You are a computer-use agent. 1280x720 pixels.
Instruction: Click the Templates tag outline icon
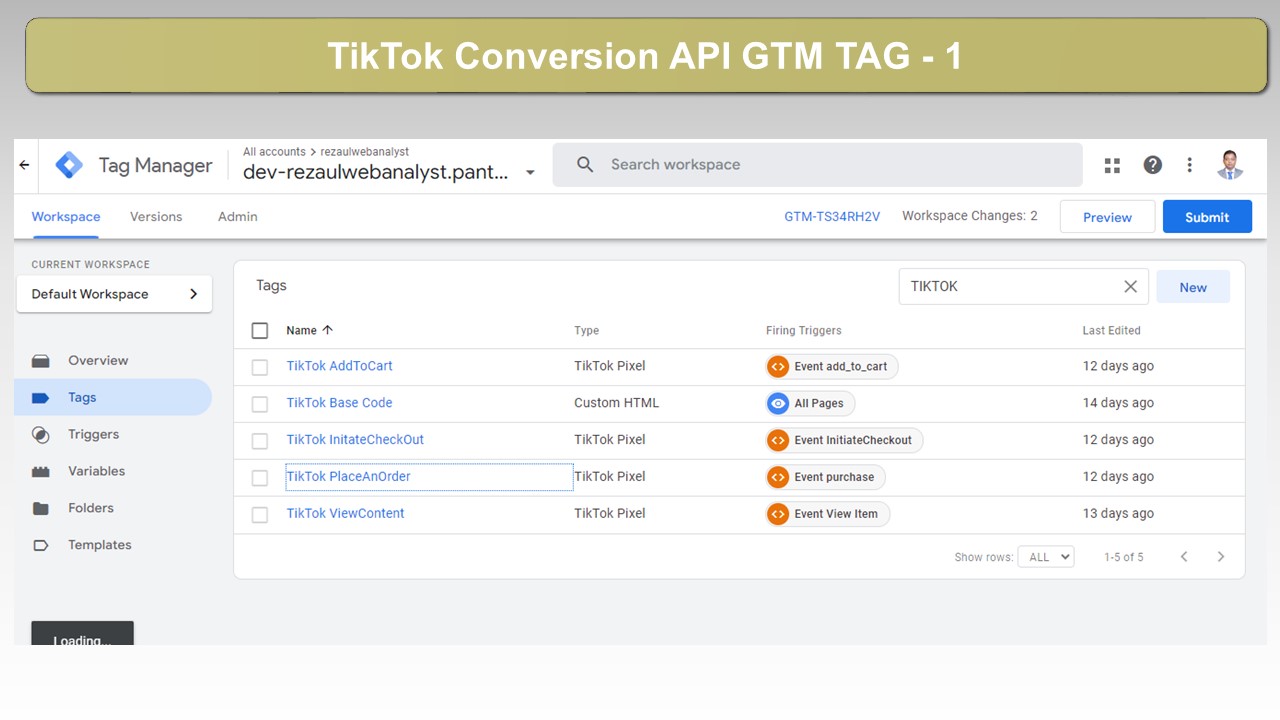pyautogui.click(x=41, y=545)
